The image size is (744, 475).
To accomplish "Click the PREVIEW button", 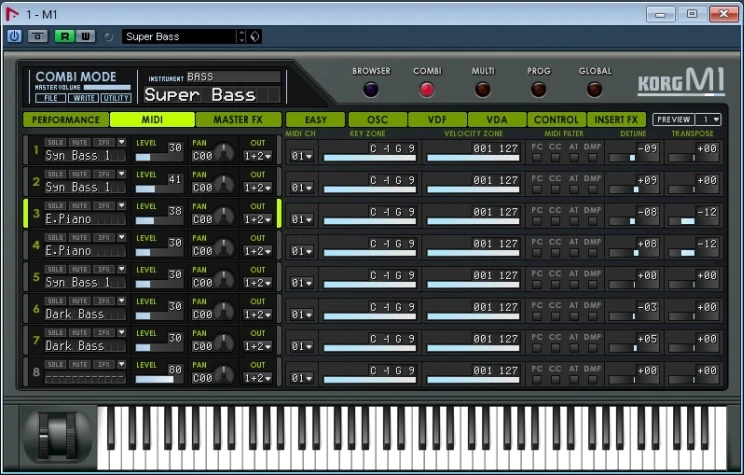I will pos(674,120).
